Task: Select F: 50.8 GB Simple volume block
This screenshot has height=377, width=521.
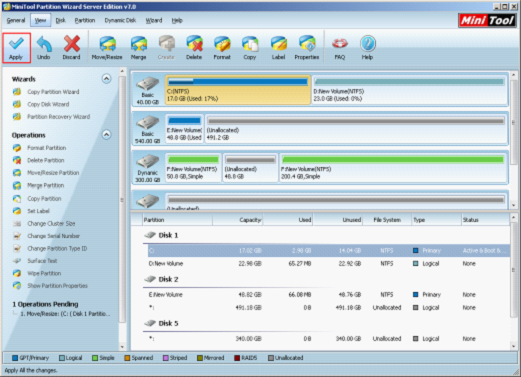Action: tap(193, 168)
